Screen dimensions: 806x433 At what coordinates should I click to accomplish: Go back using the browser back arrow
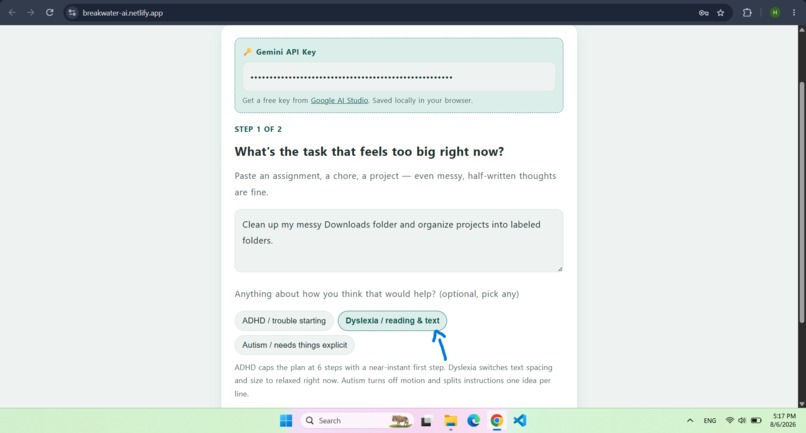[x=12, y=13]
